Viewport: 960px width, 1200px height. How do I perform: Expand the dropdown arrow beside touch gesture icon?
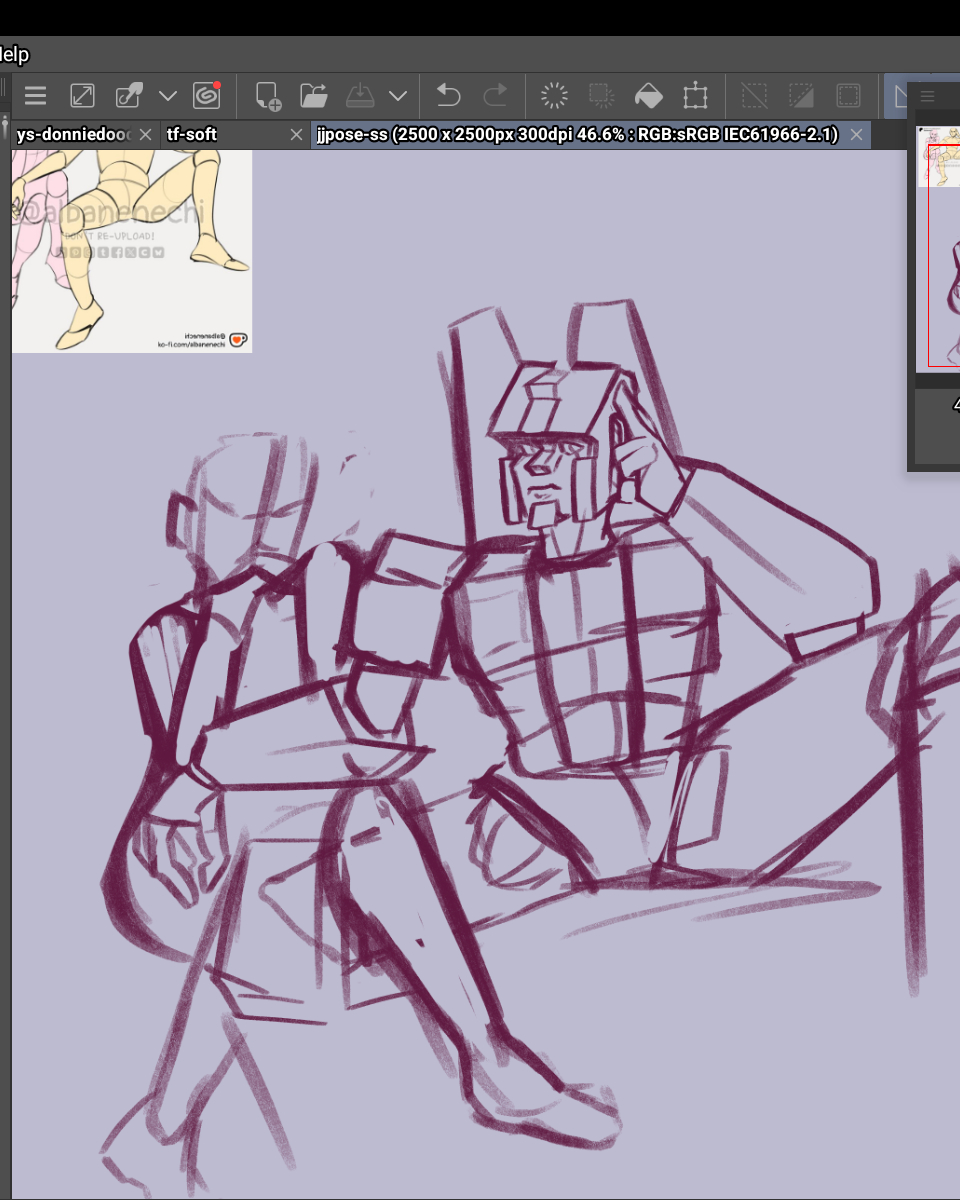click(168, 96)
